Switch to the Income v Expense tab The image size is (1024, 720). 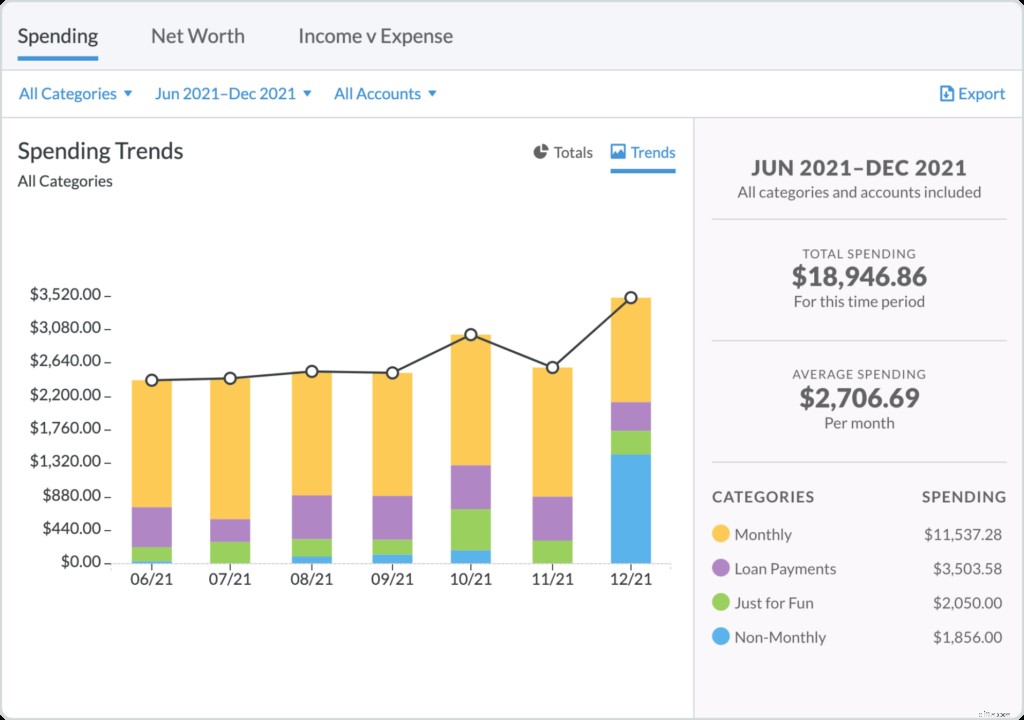click(374, 36)
